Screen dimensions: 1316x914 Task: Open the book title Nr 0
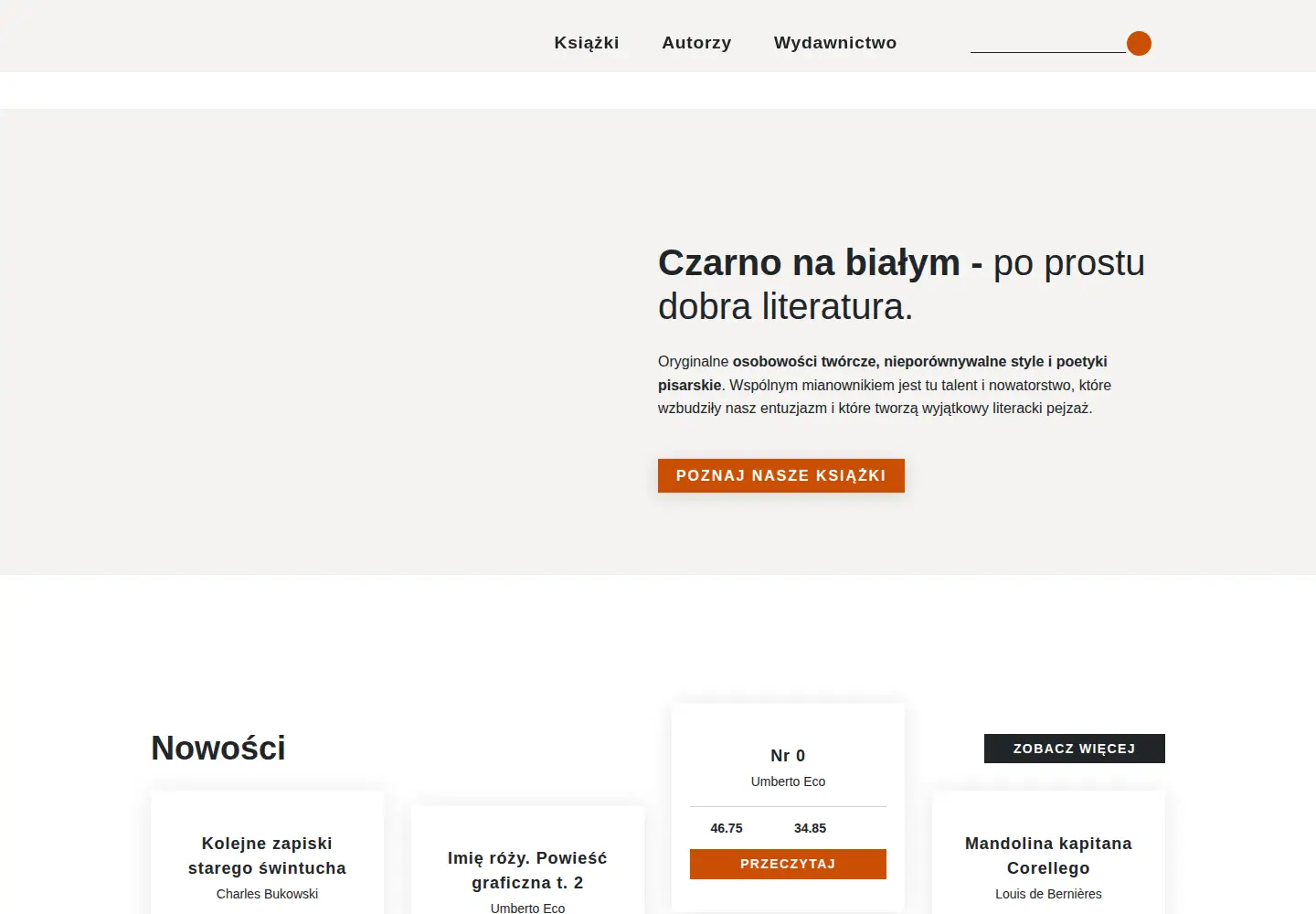pyautogui.click(x=788, y=756)
